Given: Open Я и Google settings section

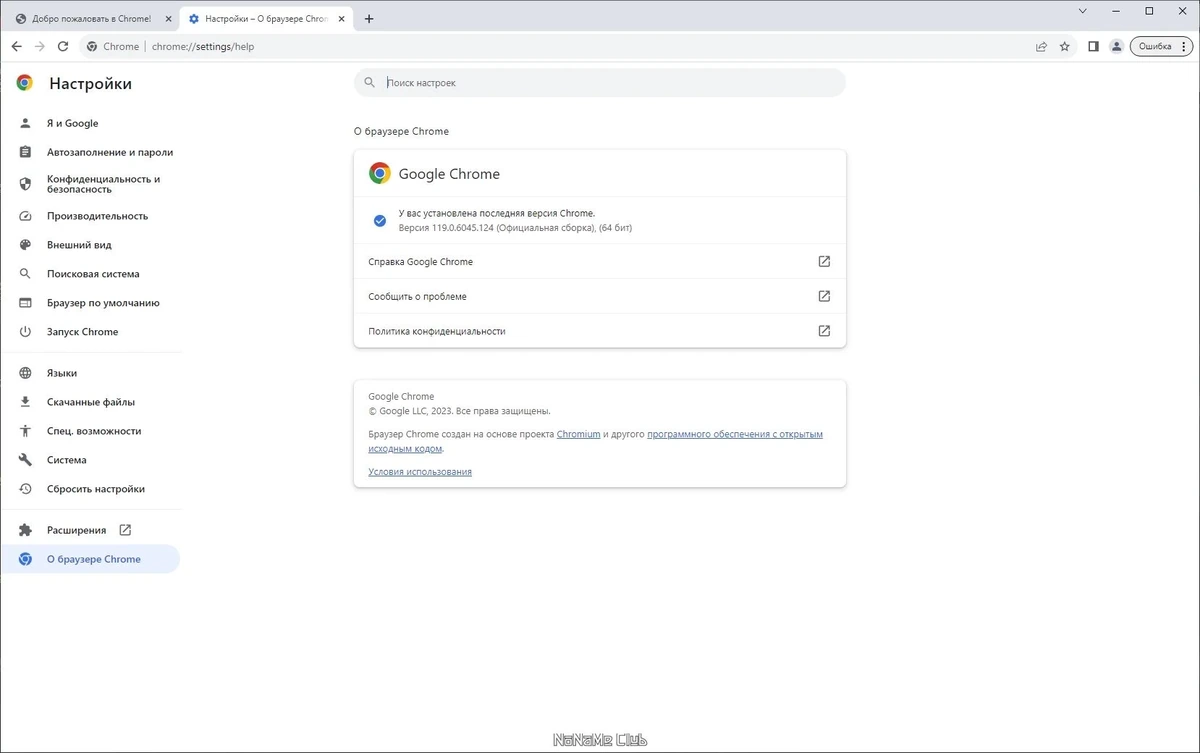Looking at the screenshot, I should [x=90, y=123].
